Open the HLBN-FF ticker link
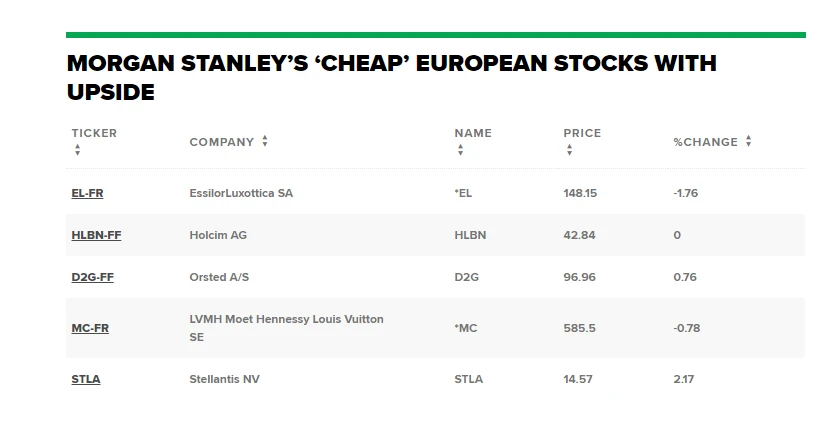 [x=96, y=235]
